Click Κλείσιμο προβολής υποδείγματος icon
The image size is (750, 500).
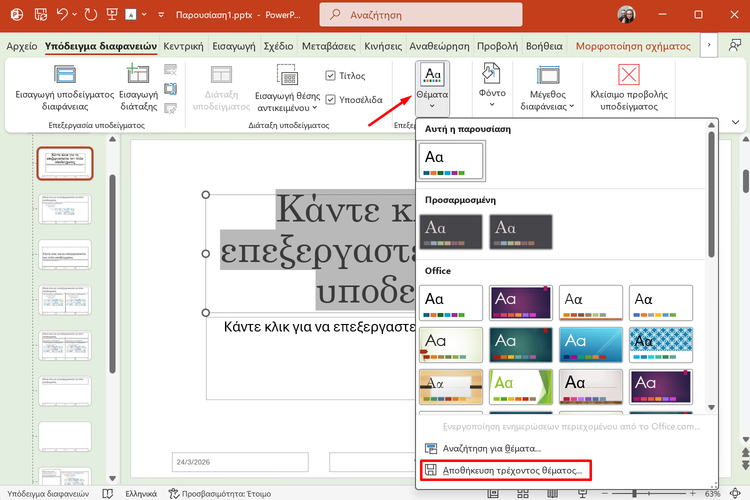(628, 76)
